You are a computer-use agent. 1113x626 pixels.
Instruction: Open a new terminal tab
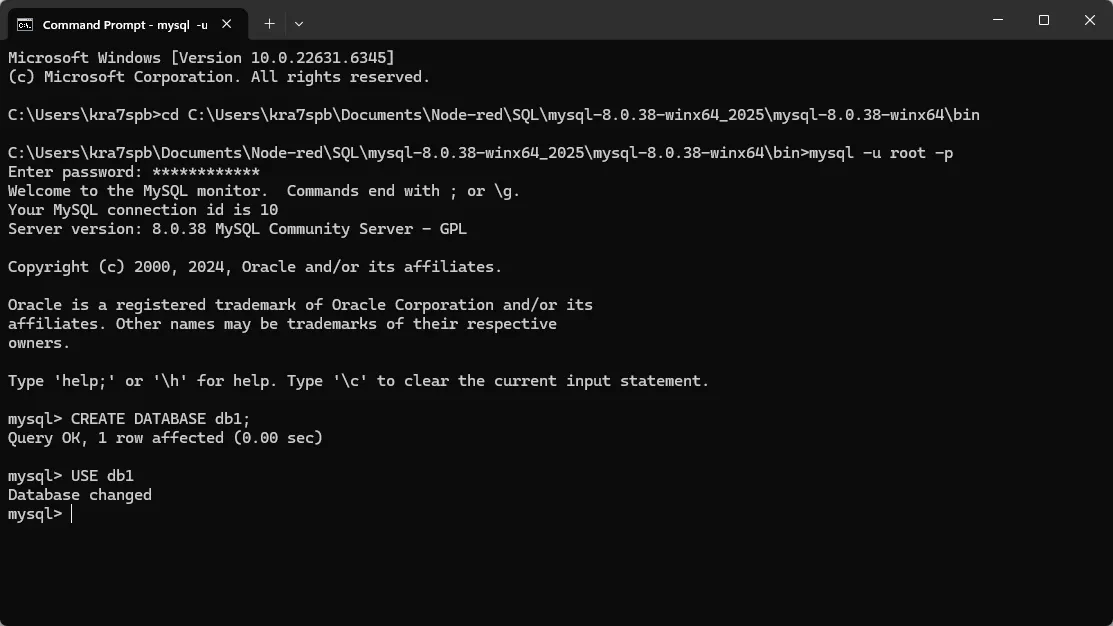(269, 23)
